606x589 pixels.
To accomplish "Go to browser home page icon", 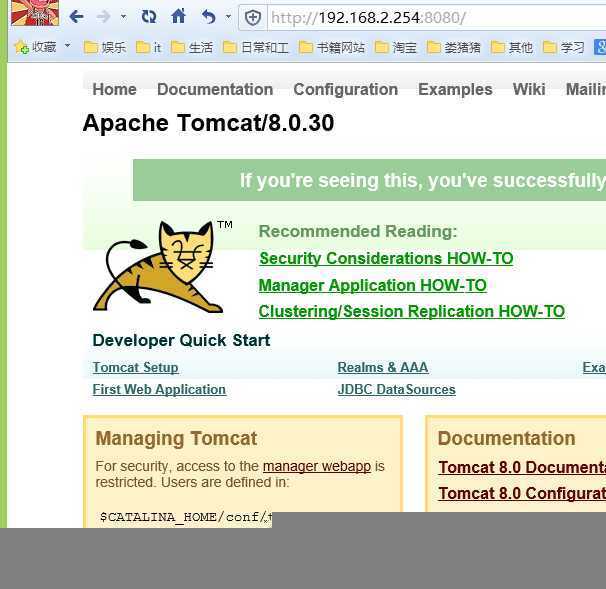I will pos(178,17).
